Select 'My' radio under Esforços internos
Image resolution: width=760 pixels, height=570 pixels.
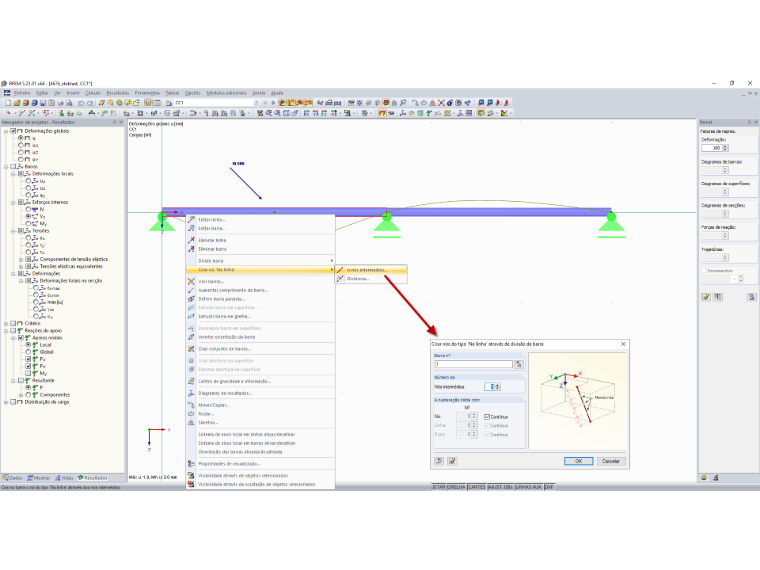pyautogui.click(x=29, y=224)
